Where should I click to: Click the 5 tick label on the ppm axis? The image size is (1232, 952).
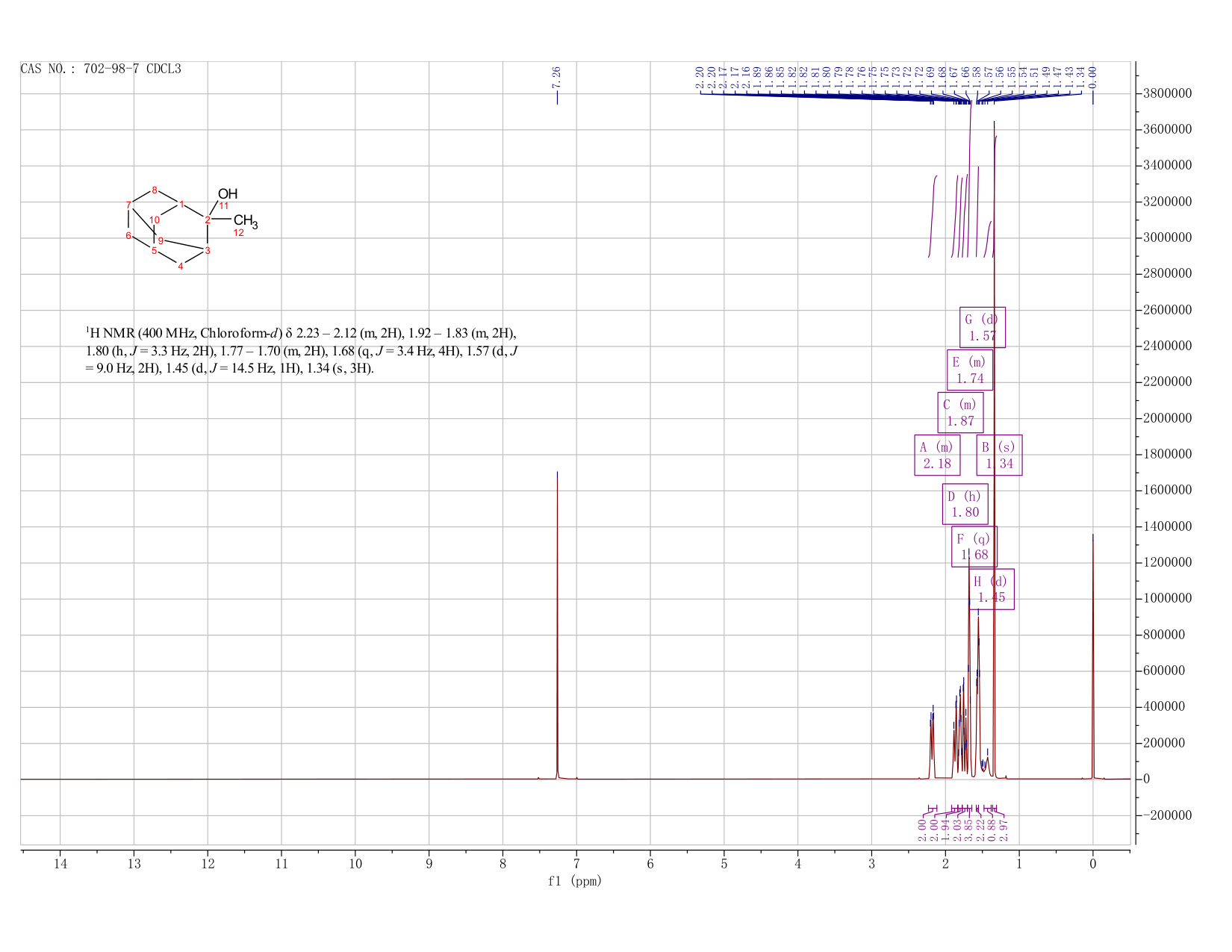click(724, 864)
